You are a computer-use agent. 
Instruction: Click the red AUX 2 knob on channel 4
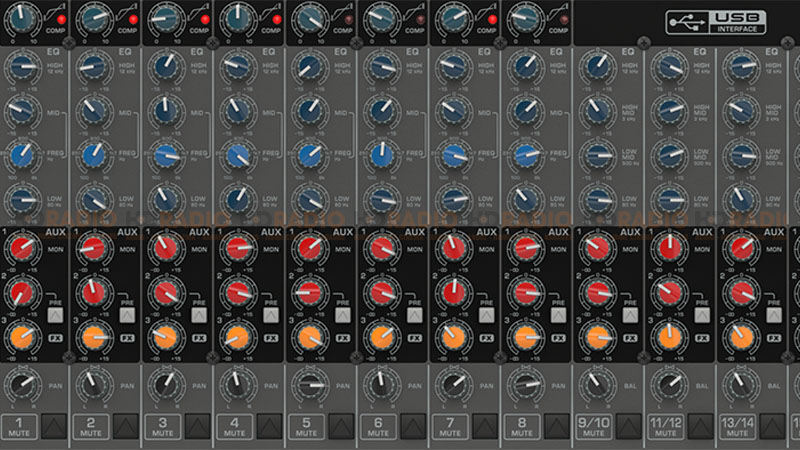click(238, 293)
